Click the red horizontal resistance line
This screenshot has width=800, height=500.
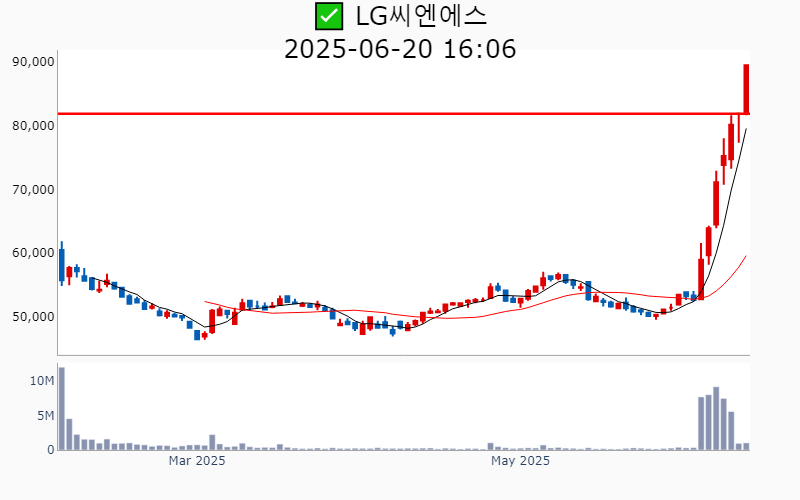click(403, 113)
